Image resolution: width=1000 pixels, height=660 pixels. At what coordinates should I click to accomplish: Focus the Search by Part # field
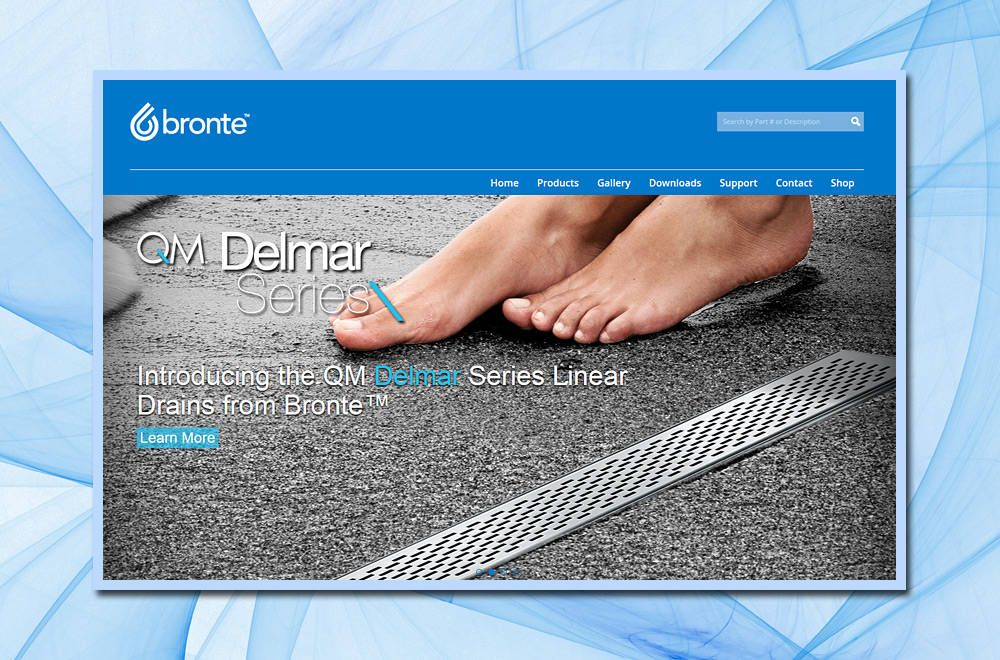783,121
